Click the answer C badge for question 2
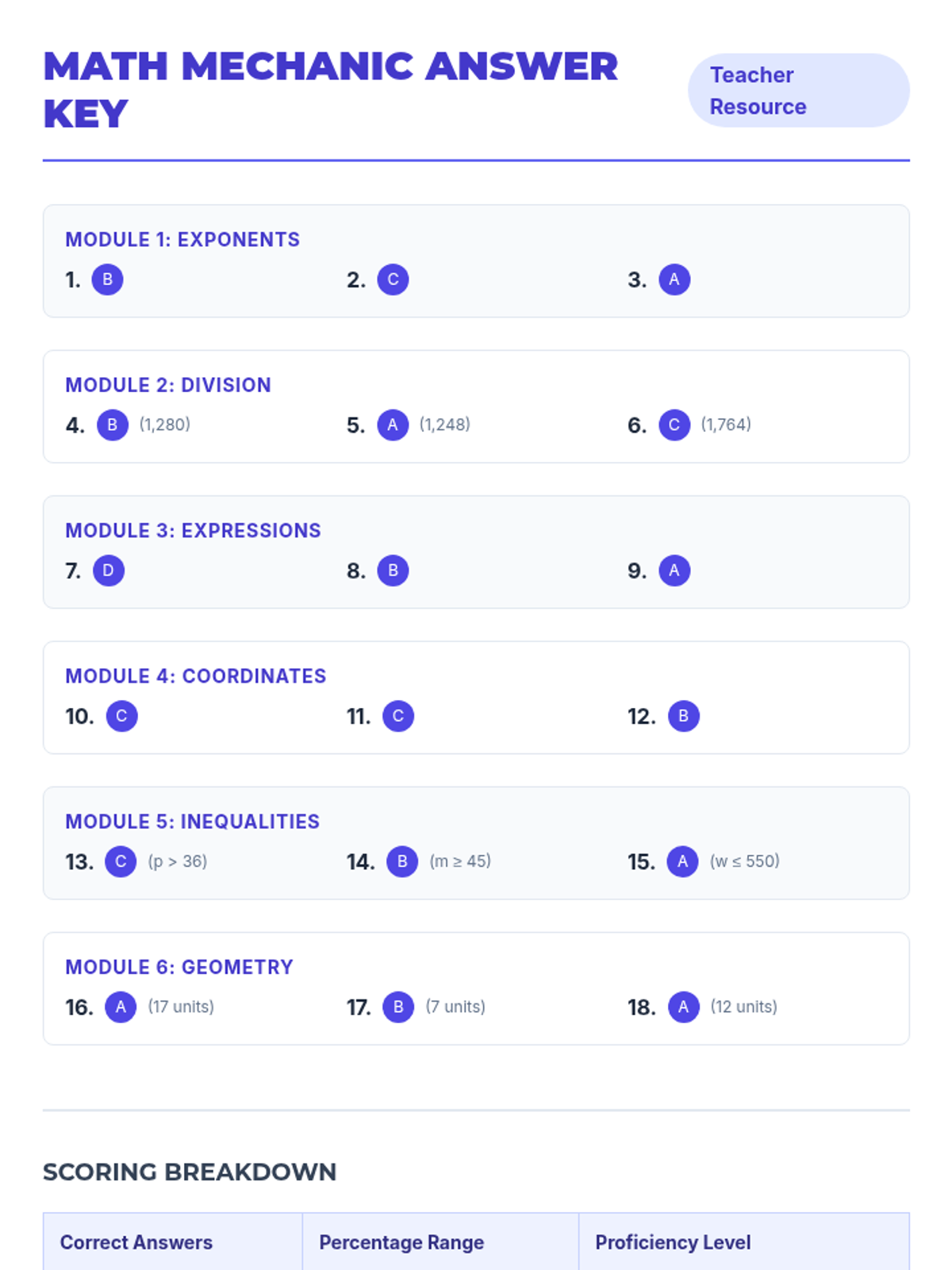 393,279
